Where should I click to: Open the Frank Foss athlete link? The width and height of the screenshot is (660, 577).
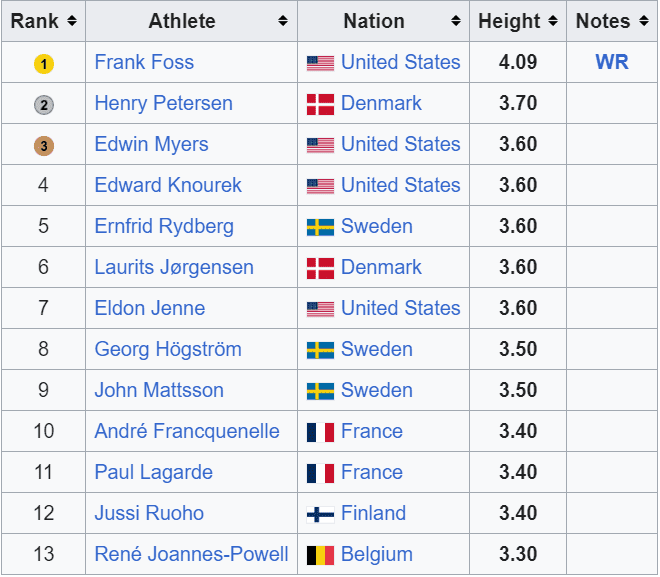pyautogui.click(x=144, y=62)
